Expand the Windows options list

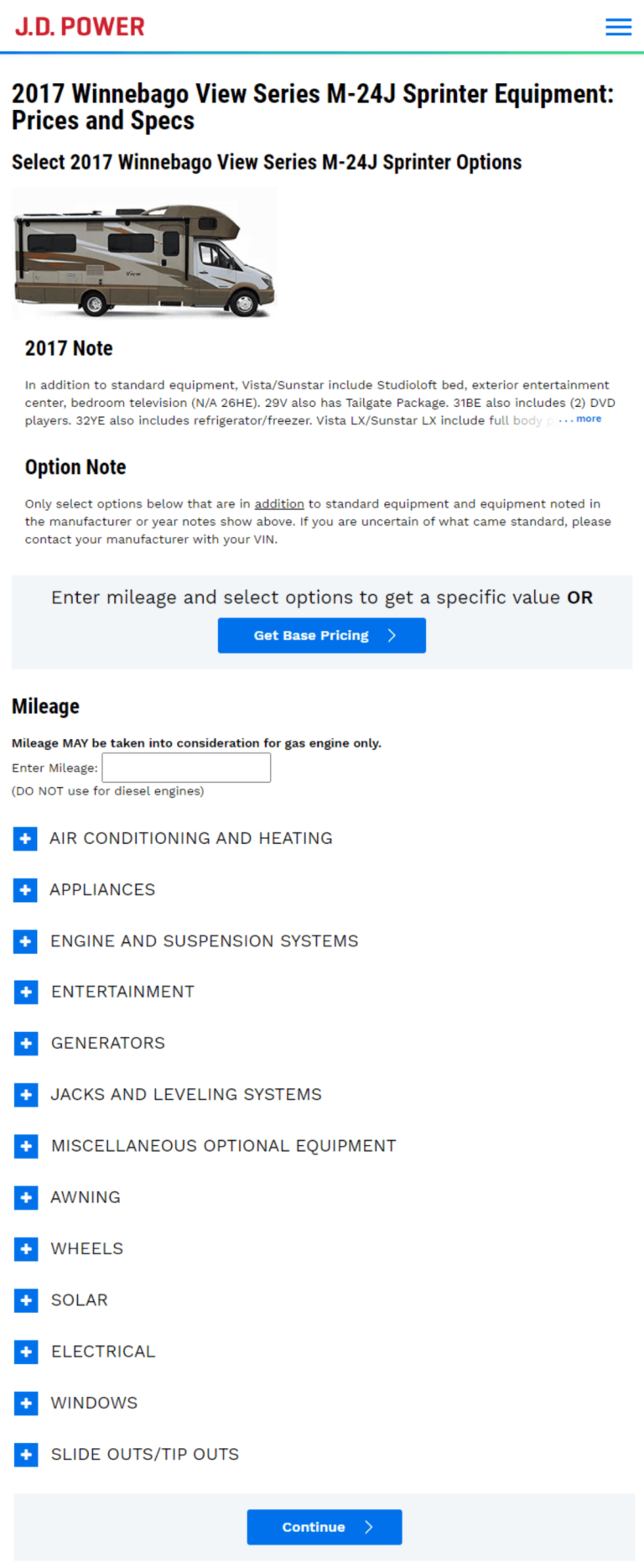click(25, 1403)
